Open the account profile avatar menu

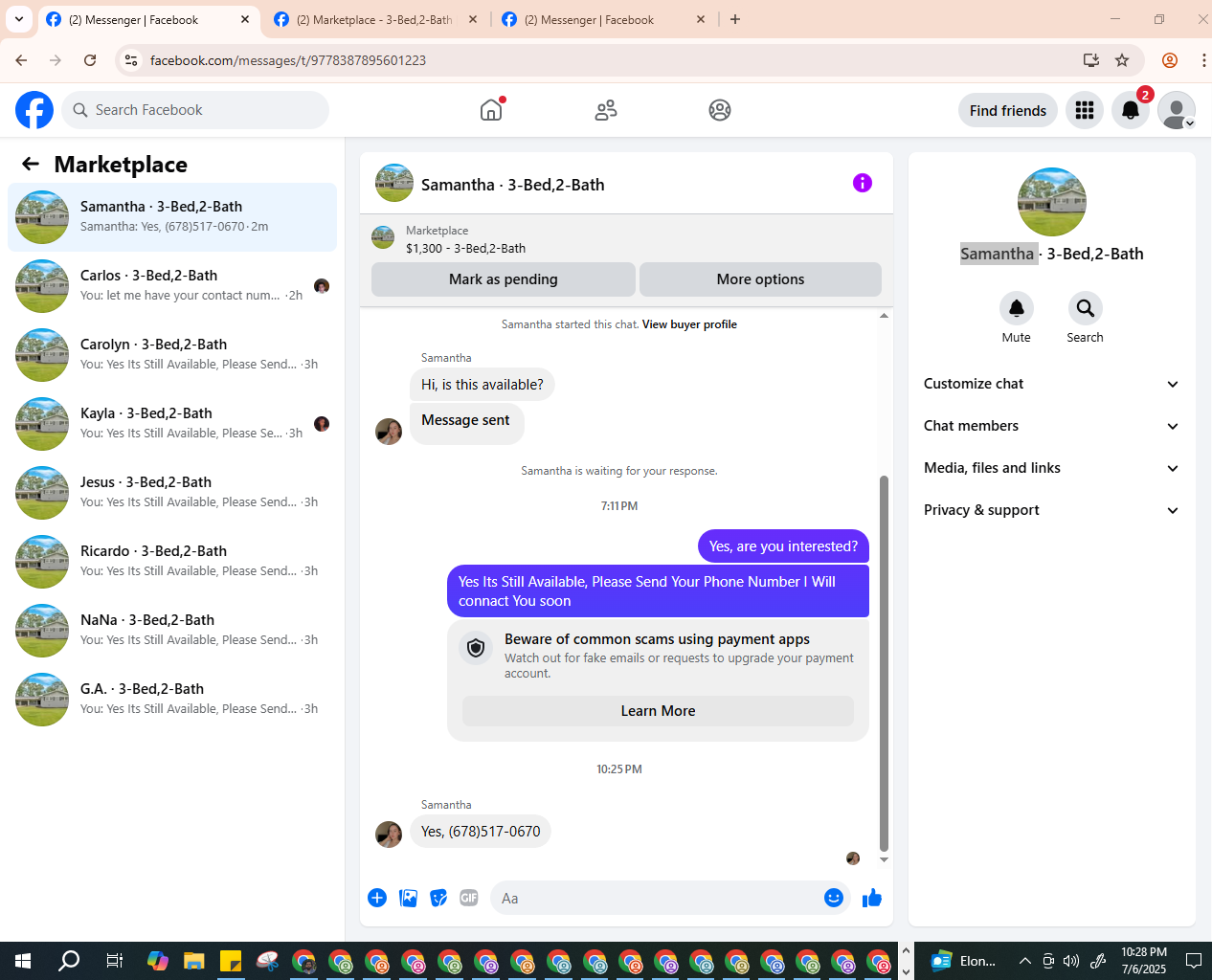1177,110
